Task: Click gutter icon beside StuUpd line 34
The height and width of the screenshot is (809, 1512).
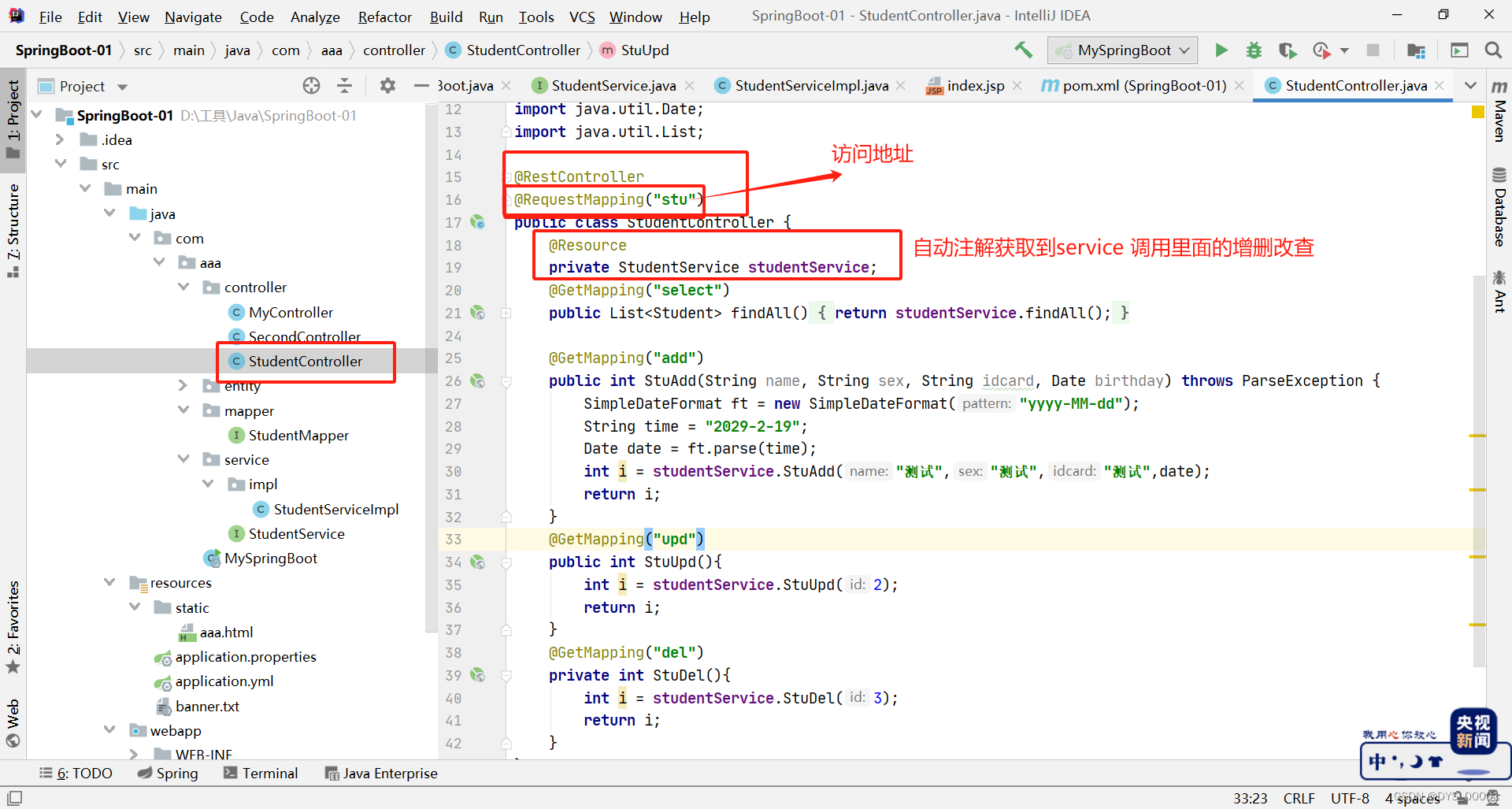Action: click(478, 562)
